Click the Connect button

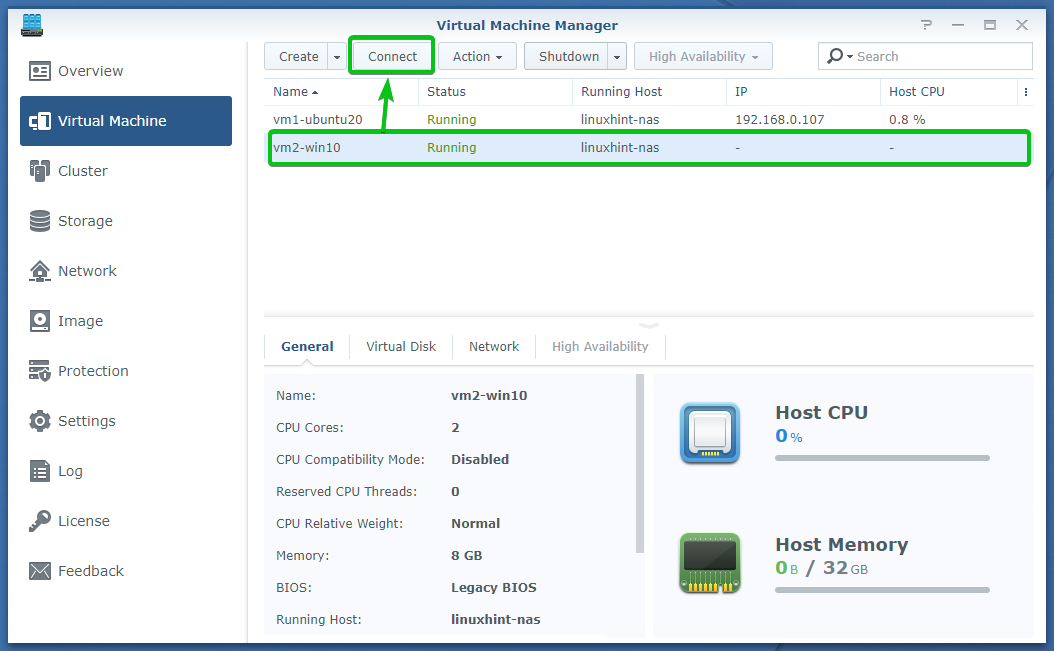coord(392,57)
